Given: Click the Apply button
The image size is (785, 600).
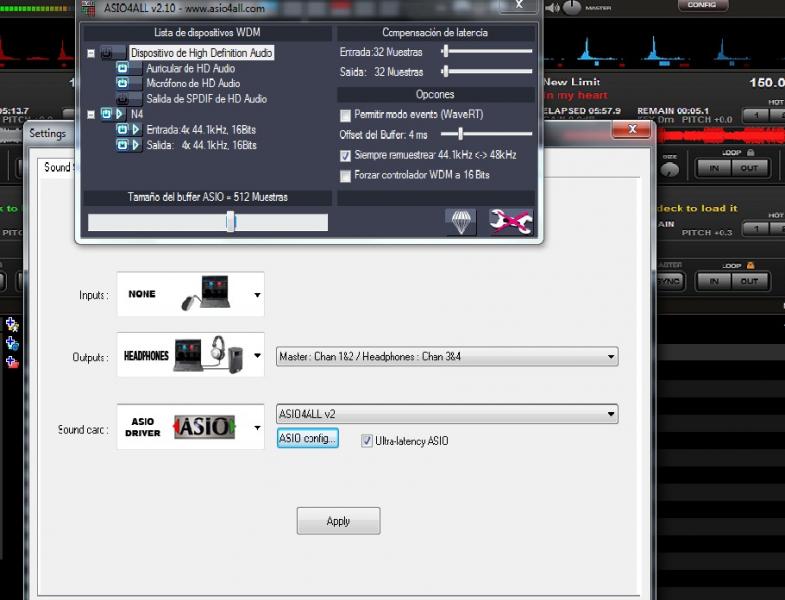Looking at the screenshot, I should [x=338, y=521].
